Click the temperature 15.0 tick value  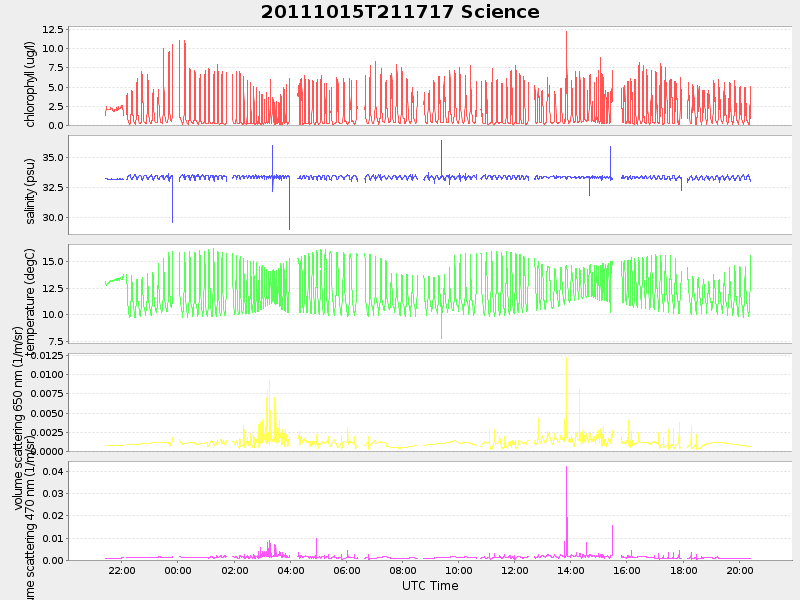(x=53, y=262)
